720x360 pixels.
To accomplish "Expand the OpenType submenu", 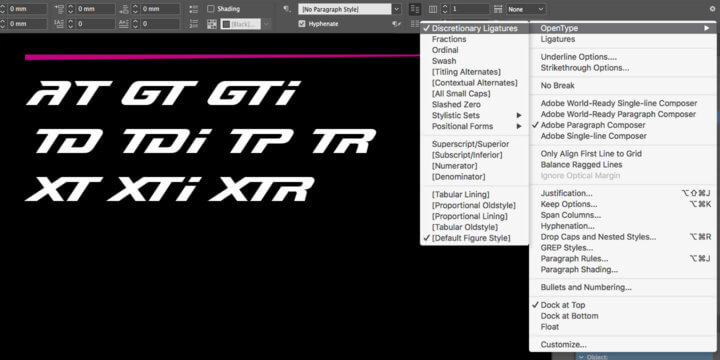I will click(x=623, y=28).
